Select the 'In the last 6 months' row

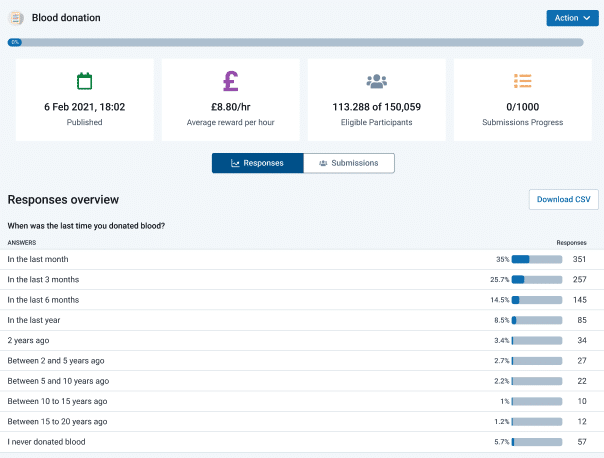tap(302, 300)
